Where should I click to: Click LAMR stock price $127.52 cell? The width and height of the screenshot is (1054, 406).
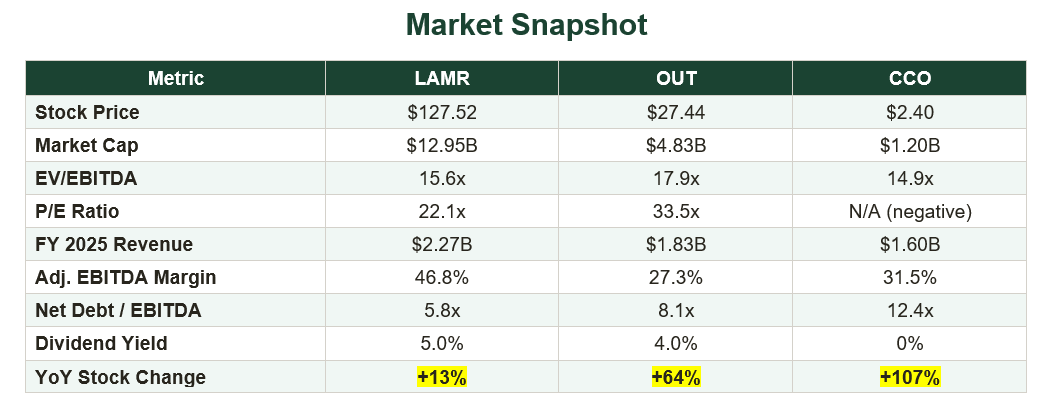442,112
